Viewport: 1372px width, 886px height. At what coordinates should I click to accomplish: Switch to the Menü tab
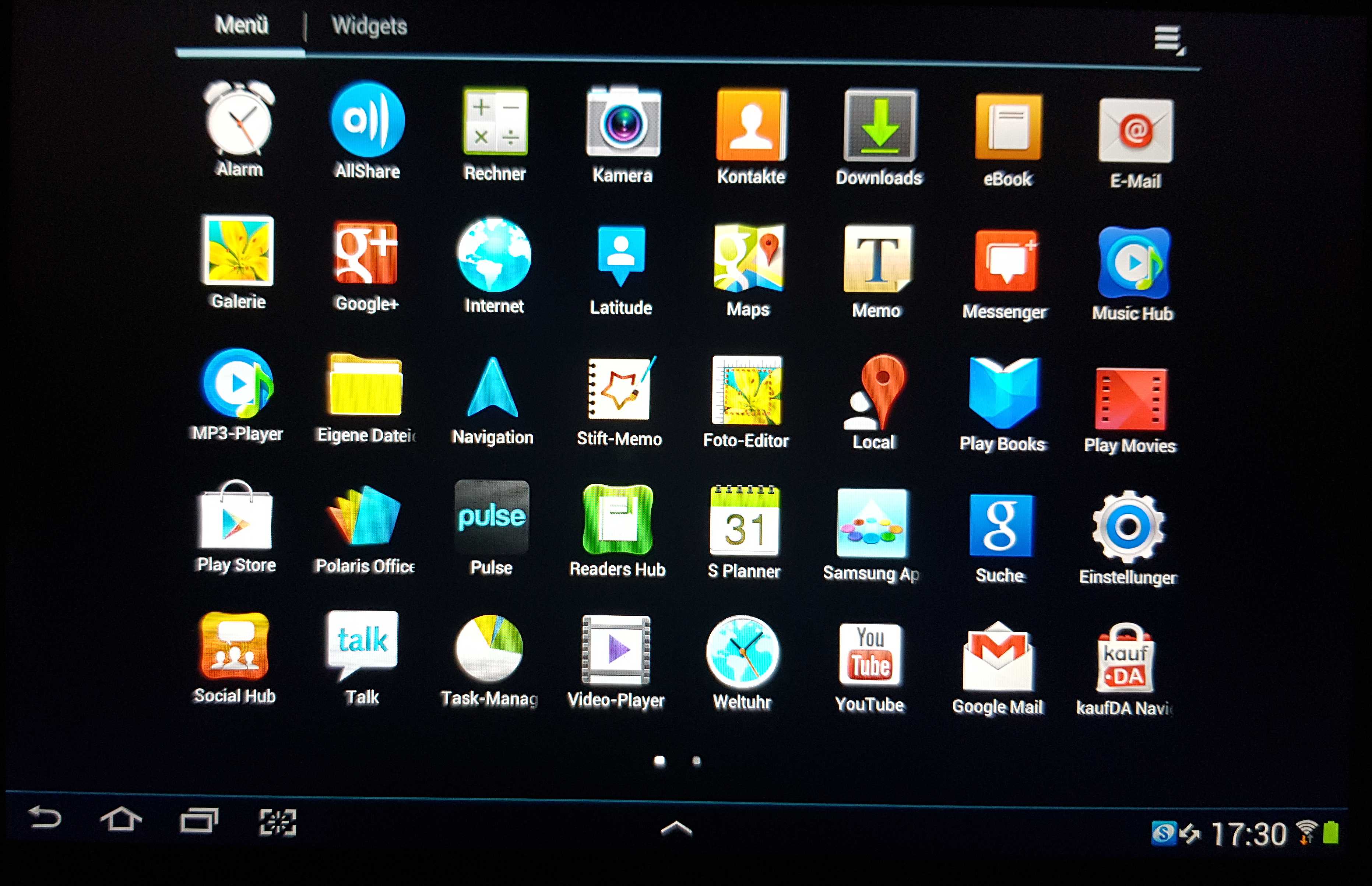coord(242,25)
